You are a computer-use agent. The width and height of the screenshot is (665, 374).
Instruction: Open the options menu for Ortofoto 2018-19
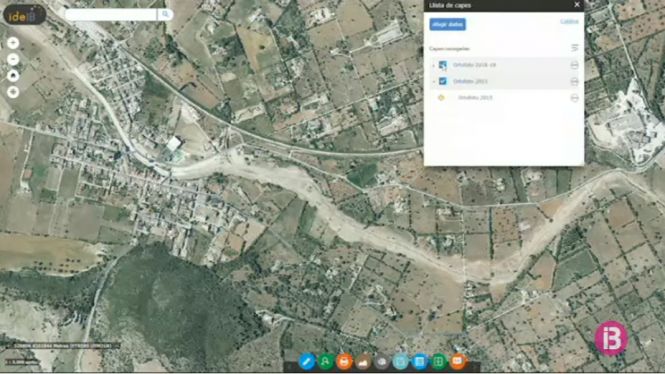[x=574, y=65]
